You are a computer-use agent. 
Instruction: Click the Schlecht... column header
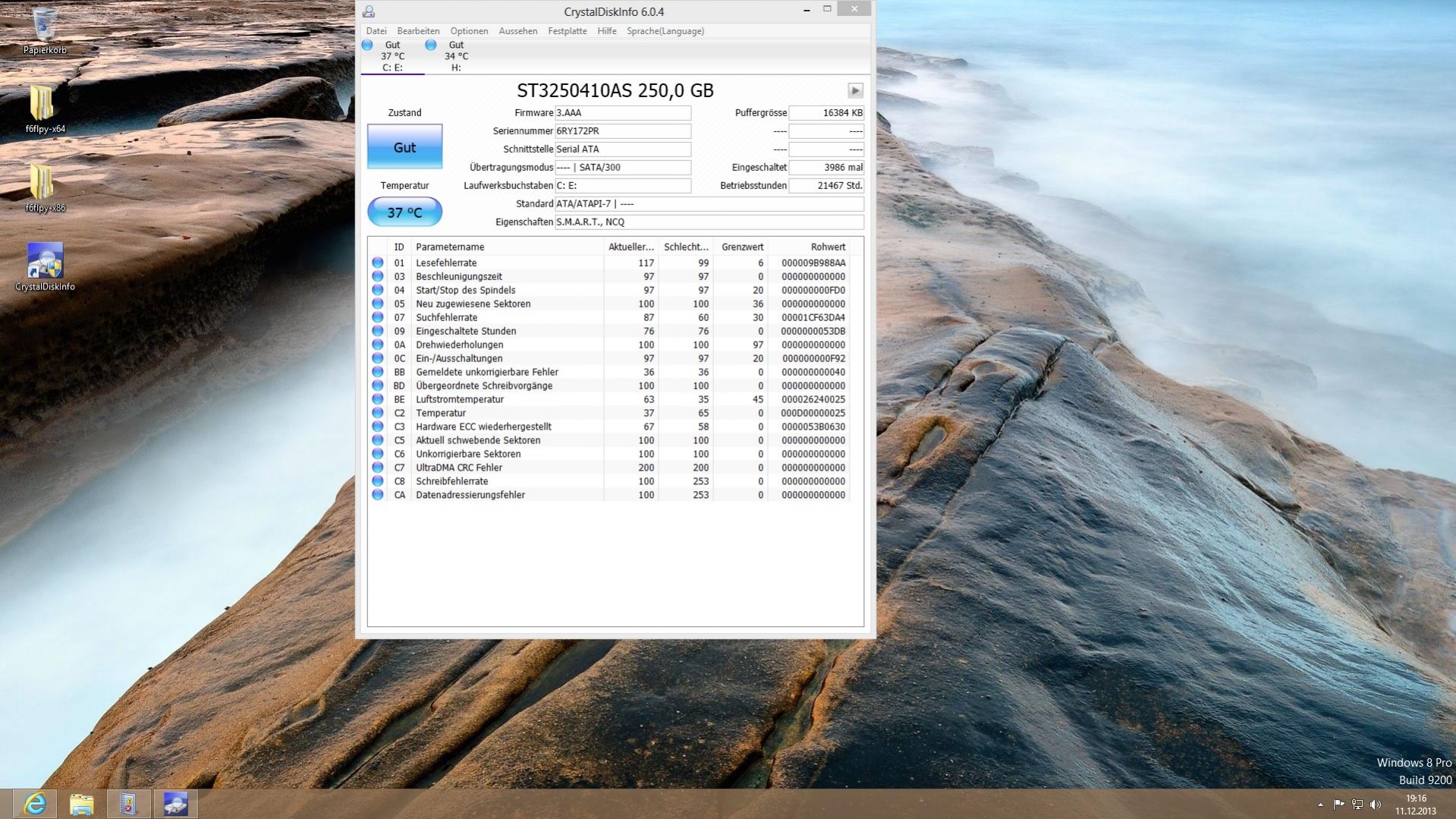tap(686, 247)
